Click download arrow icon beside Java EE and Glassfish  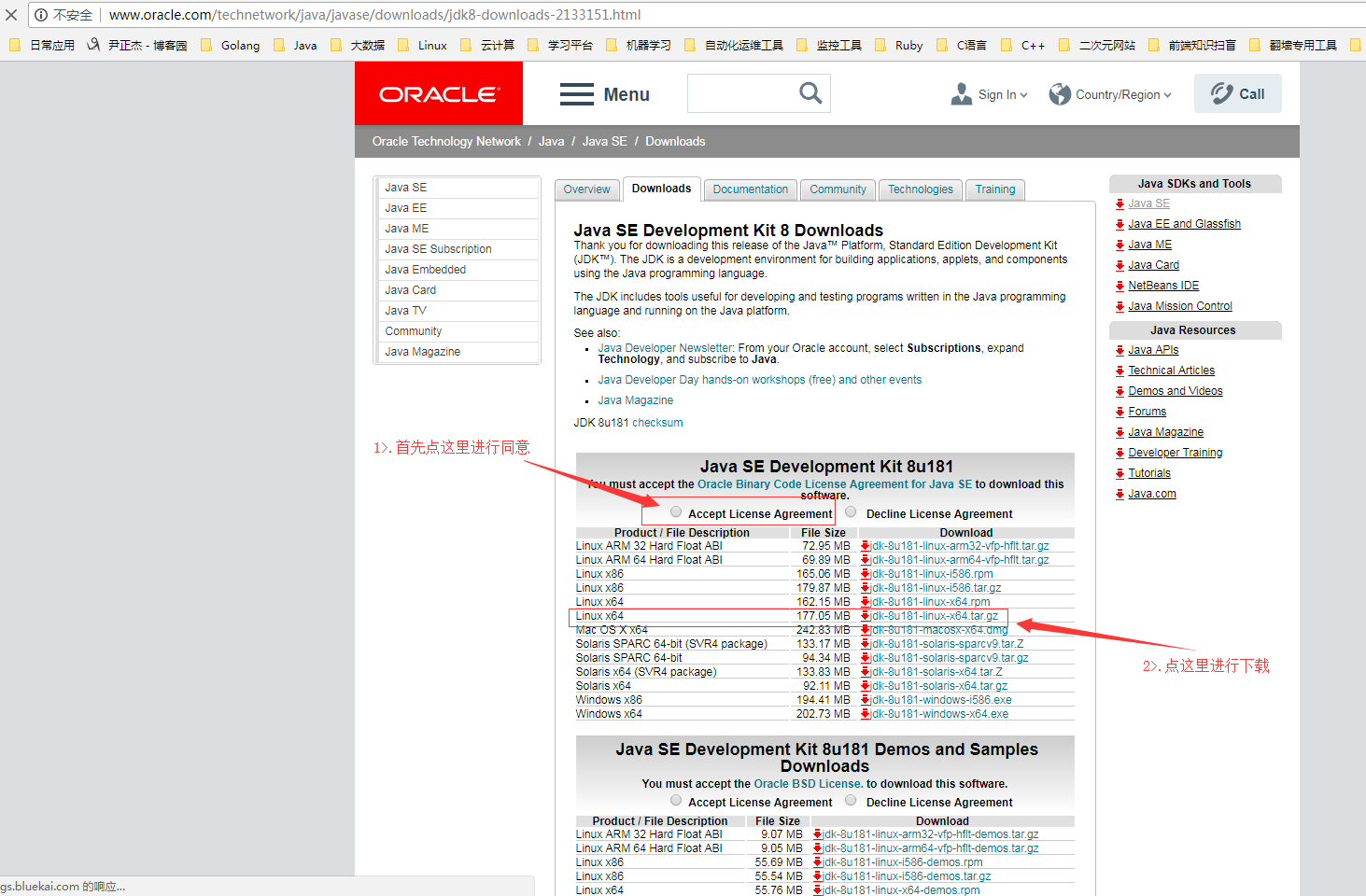1120,224
